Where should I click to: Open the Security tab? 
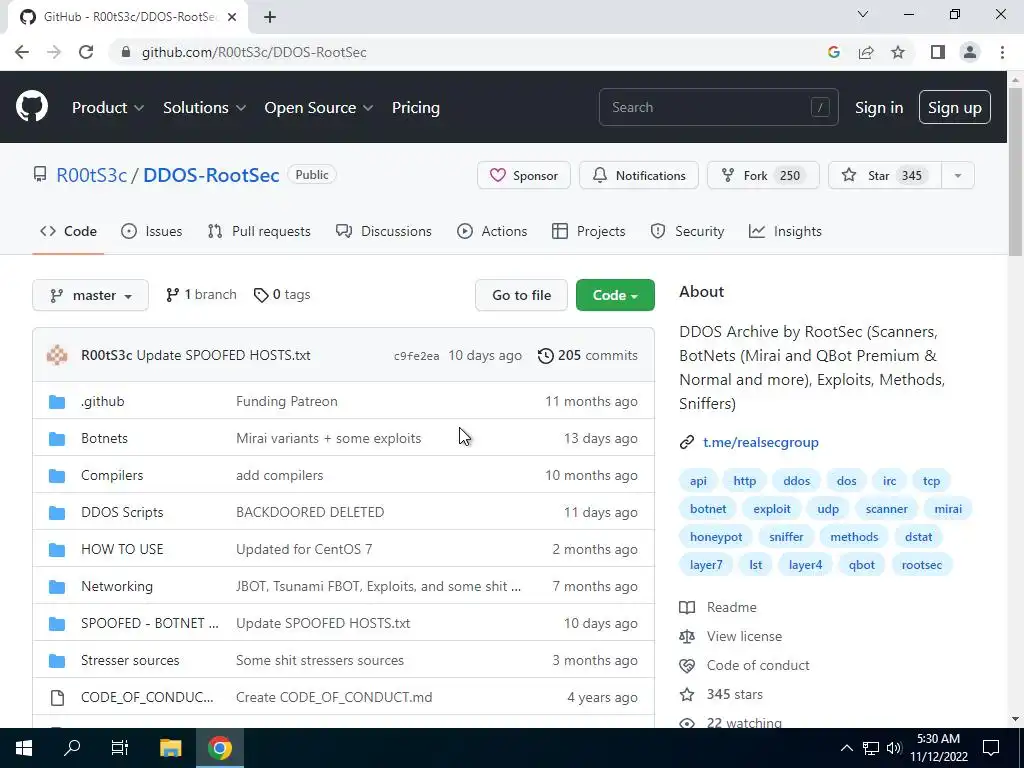[x=687, y=231]
